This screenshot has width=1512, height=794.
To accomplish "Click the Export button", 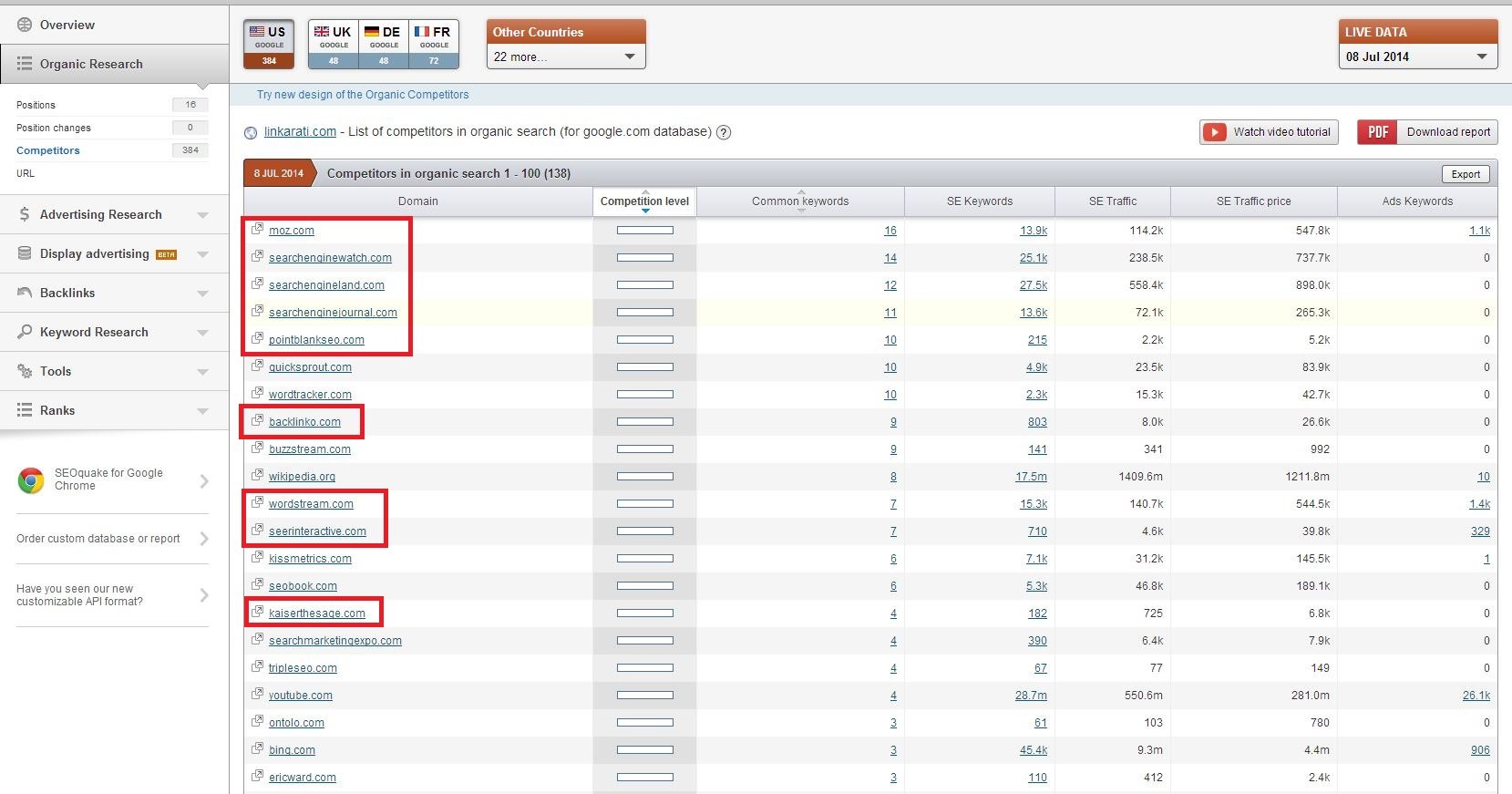I will [x=1465, y=174].
